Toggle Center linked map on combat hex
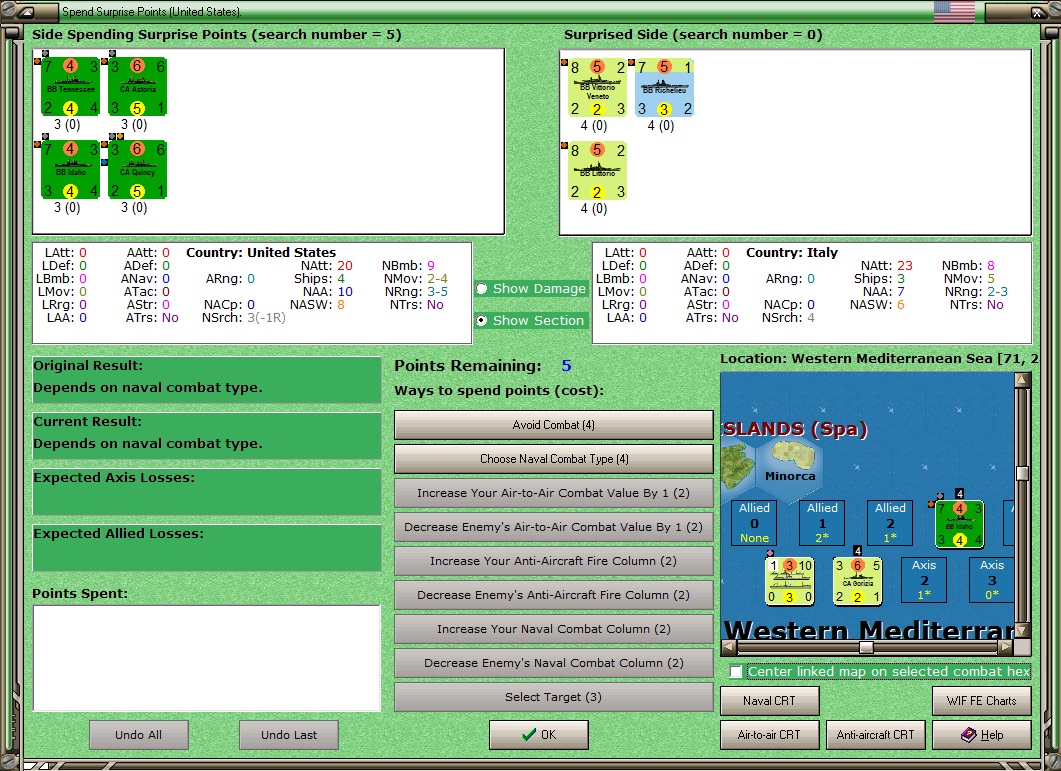Screen dimensions: 1061x771 pyautogui.click(x=737, y=671)
